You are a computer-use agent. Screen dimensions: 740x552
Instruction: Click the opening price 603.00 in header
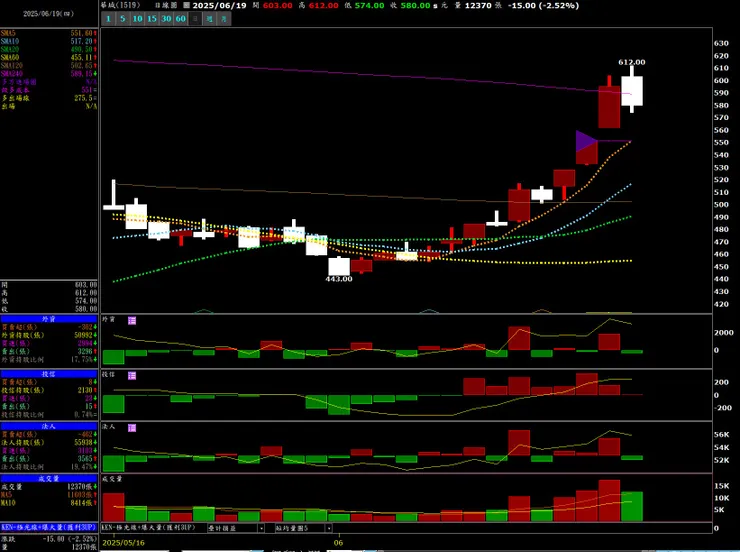point(278,5)
